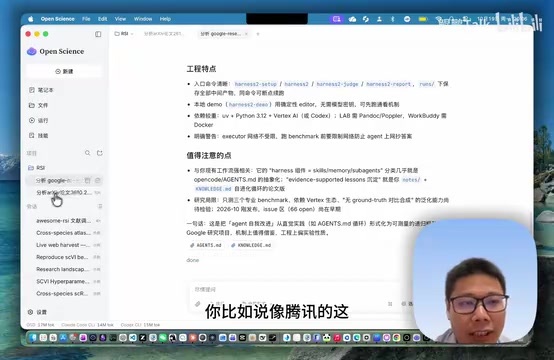
Task: Click the harness2-demo code link
Action: pos(249,105)
